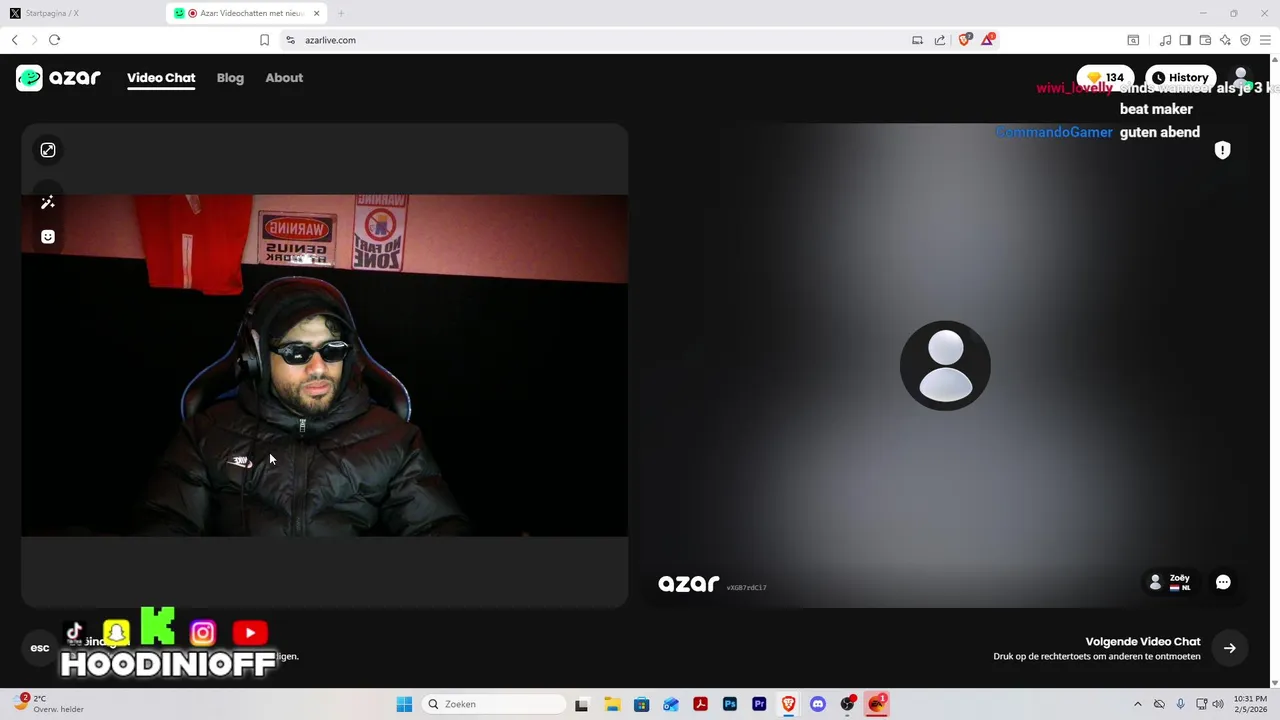Open File Explorer from taskbar
1280x720 pixels.
(612, 704)
